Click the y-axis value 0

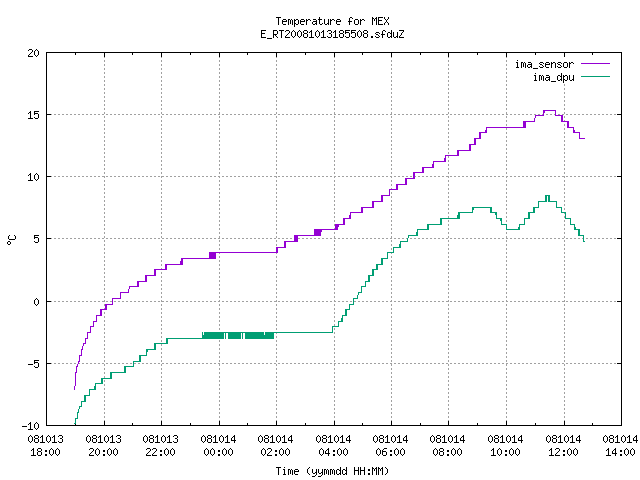click(x=36, y=302)
